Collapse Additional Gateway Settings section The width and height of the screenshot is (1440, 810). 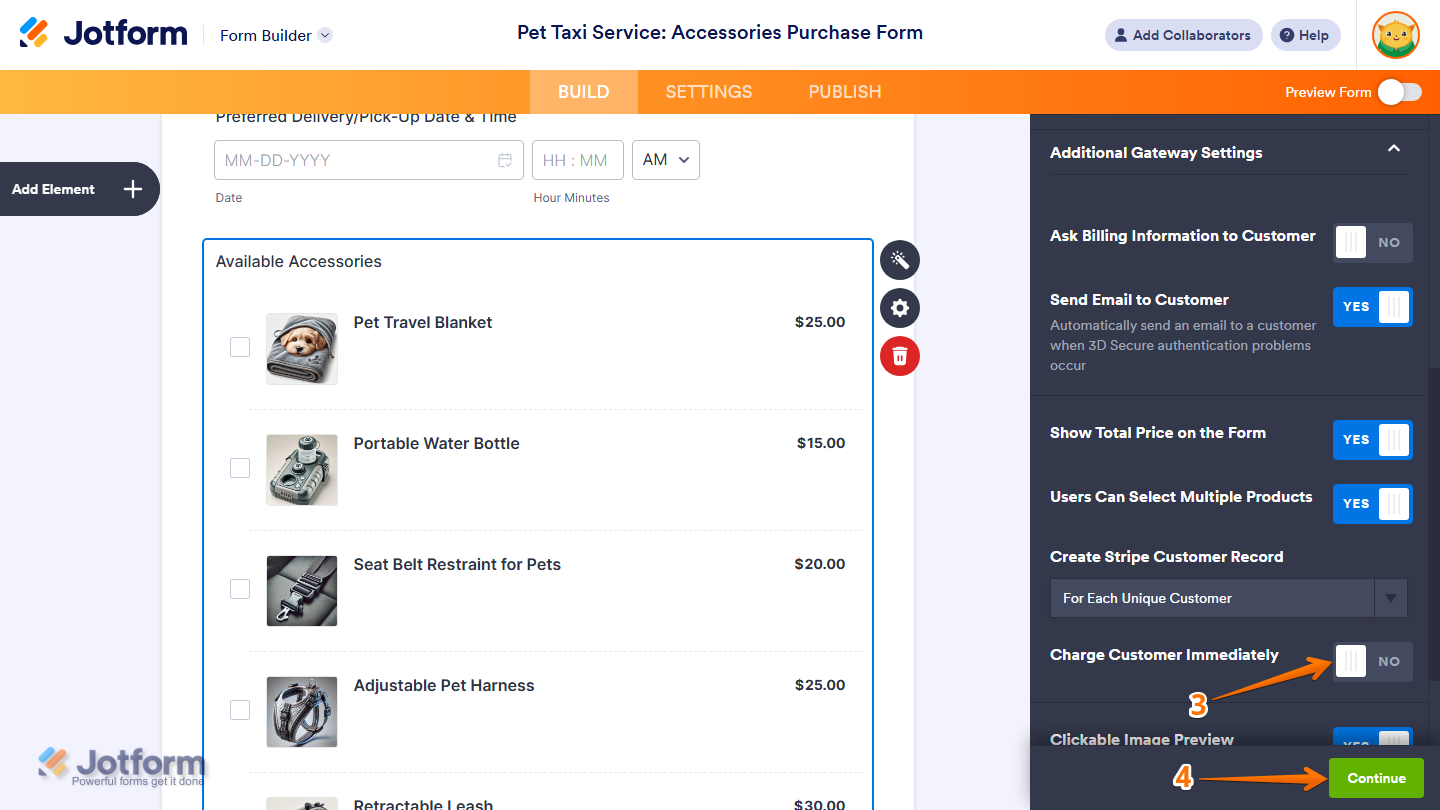tap(1393, 150)
